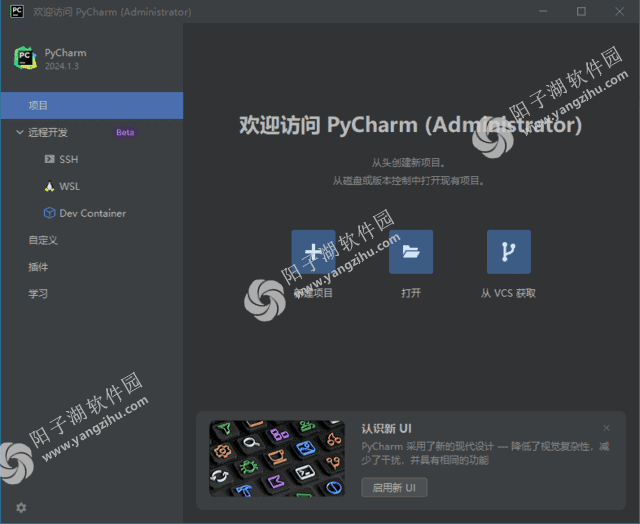The height and width of the screenshot is (524, 640).
Task: Click the 新建项目 label
Action: point(313,293)
